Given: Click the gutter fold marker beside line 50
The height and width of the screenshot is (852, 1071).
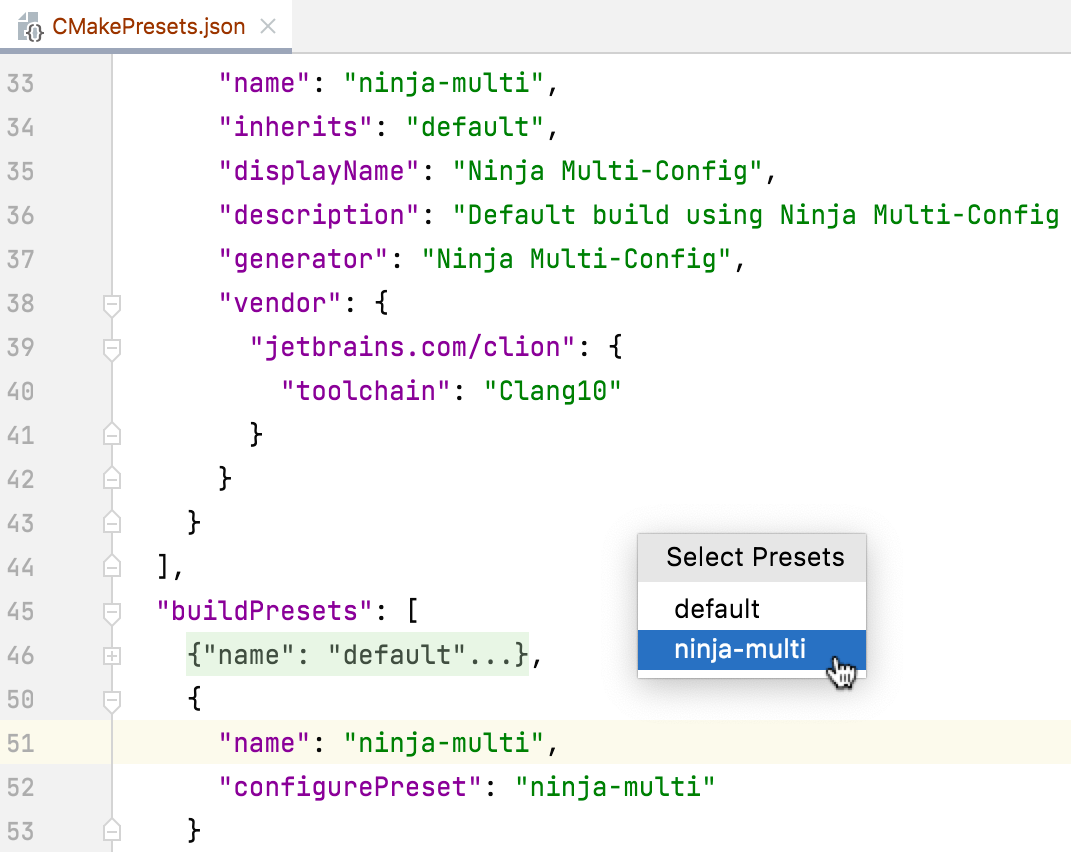Looking at the screenshot, I should coord(111,700).
